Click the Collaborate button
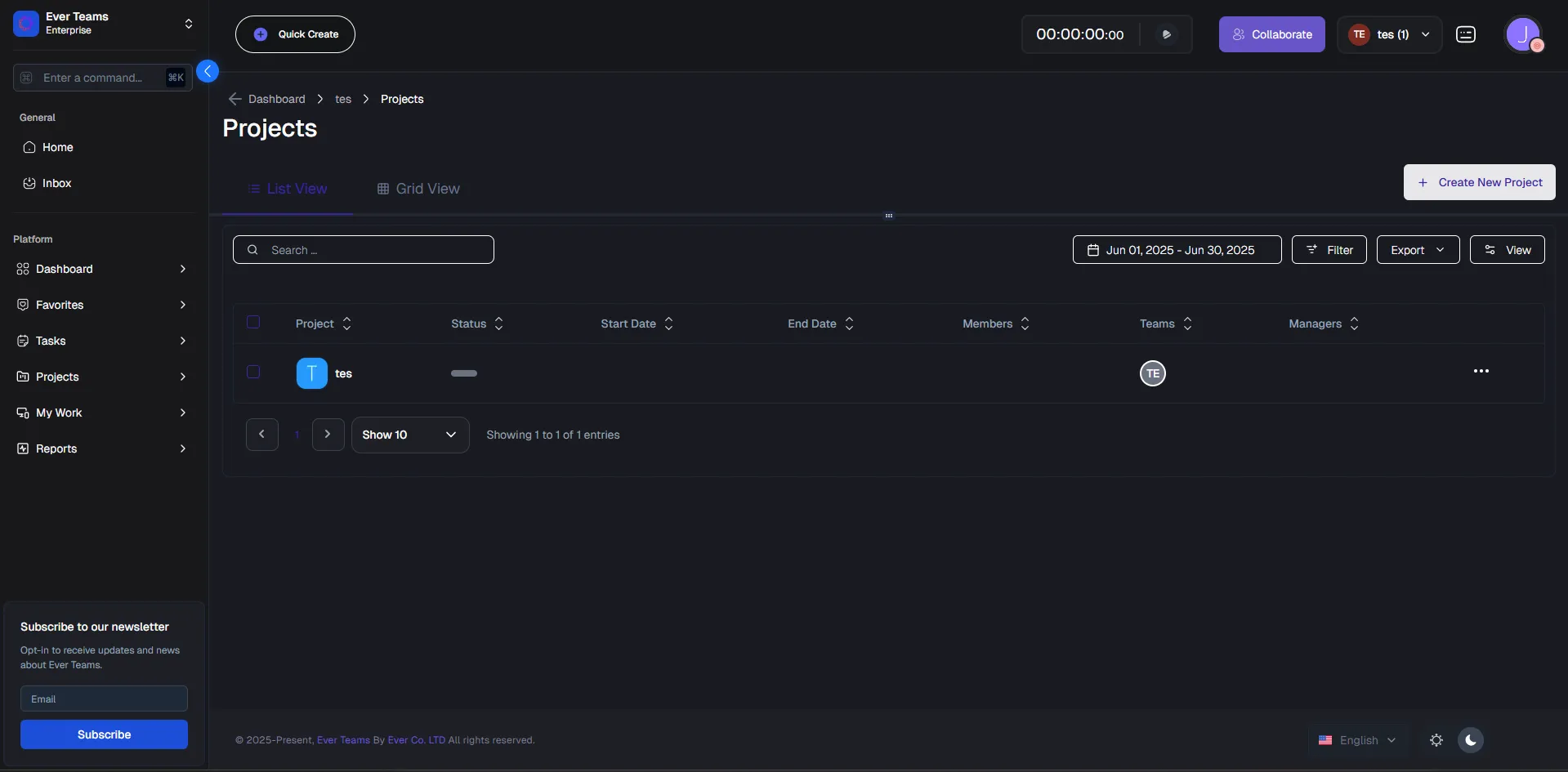The width and height of the screenshot is (1568, 772). (1271, 34)
